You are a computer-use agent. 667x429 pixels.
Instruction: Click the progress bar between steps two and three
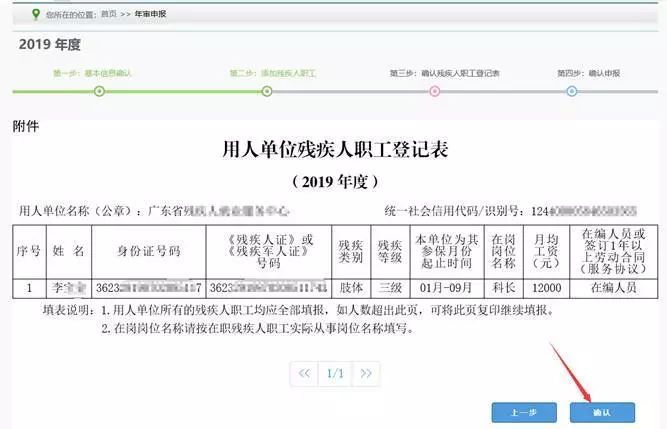coord(350,91)
